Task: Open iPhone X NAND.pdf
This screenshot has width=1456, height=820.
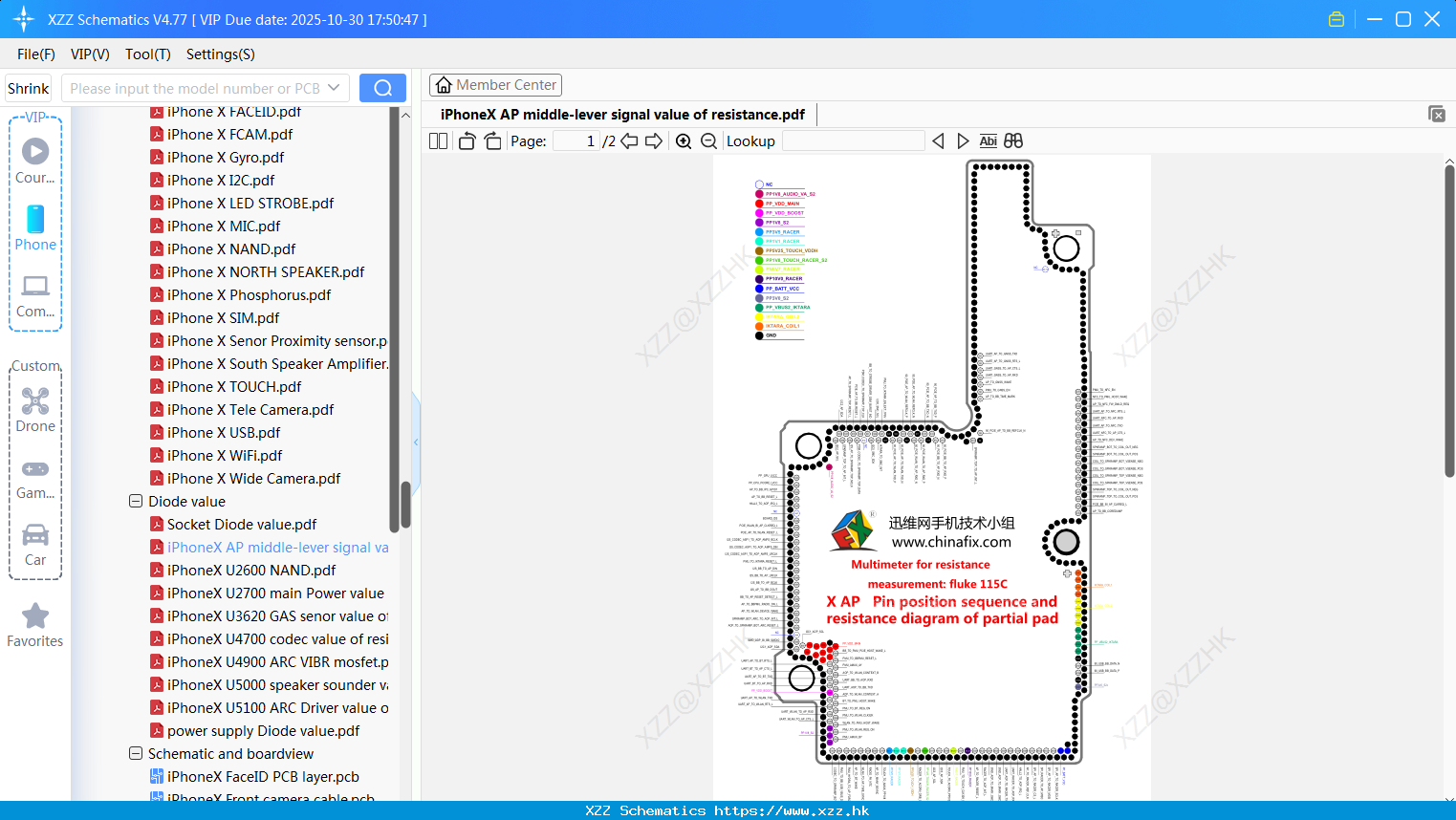Action: 231,249
